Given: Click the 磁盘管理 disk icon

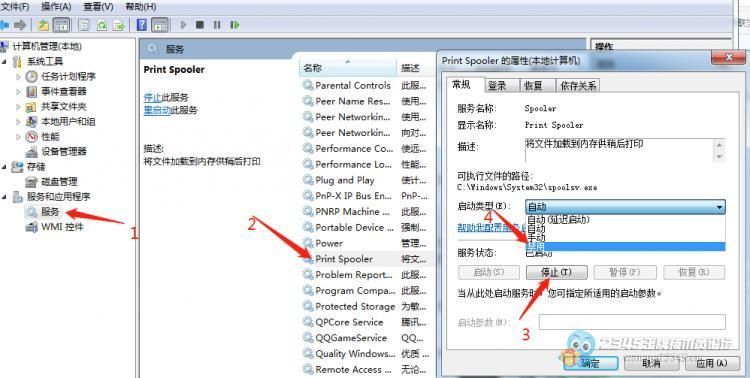Looking at the screenshot, I should point(32,182).
